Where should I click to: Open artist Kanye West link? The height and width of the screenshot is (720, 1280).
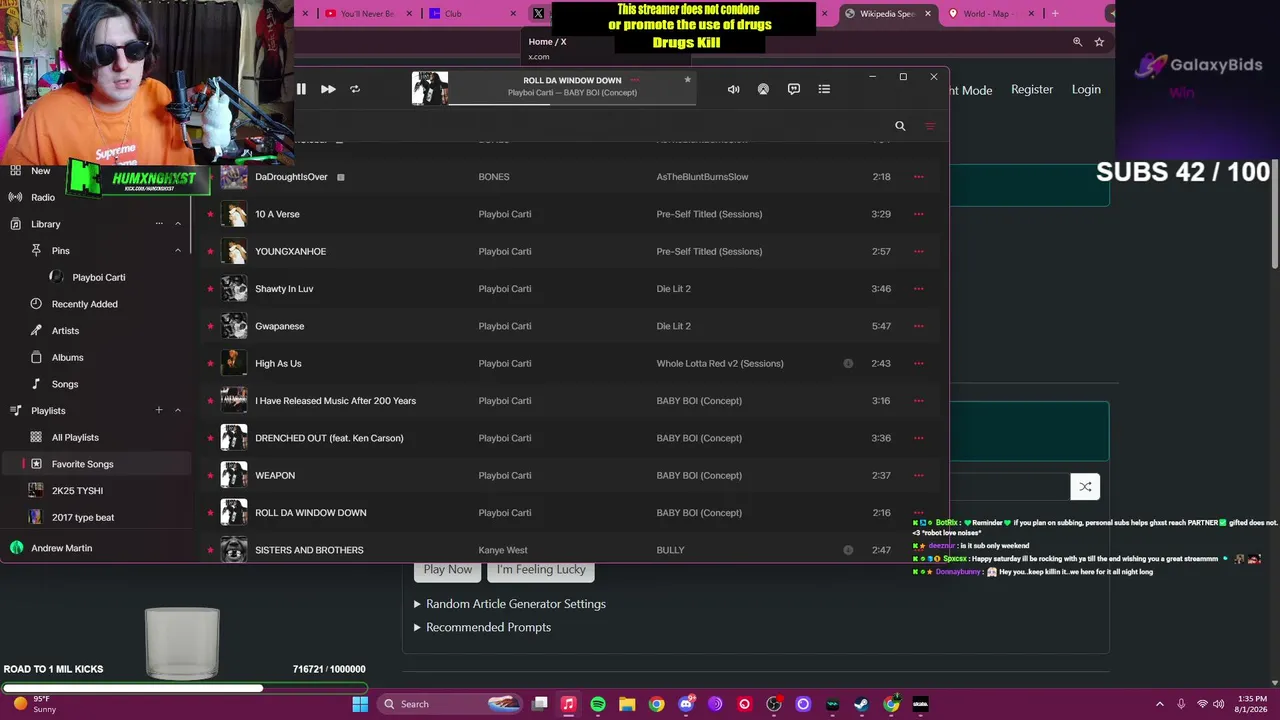coord(503,550)
